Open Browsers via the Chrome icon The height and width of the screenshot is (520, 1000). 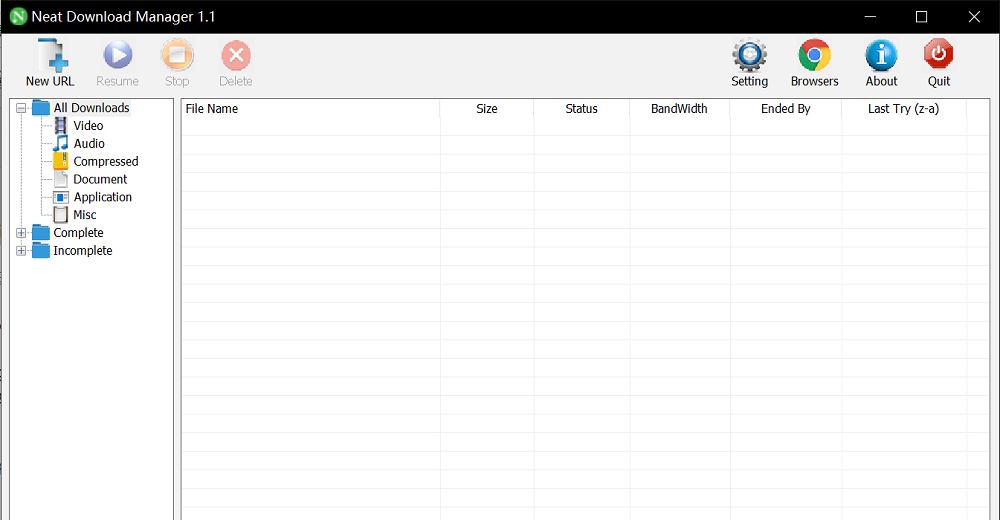(x=814, y=56)
